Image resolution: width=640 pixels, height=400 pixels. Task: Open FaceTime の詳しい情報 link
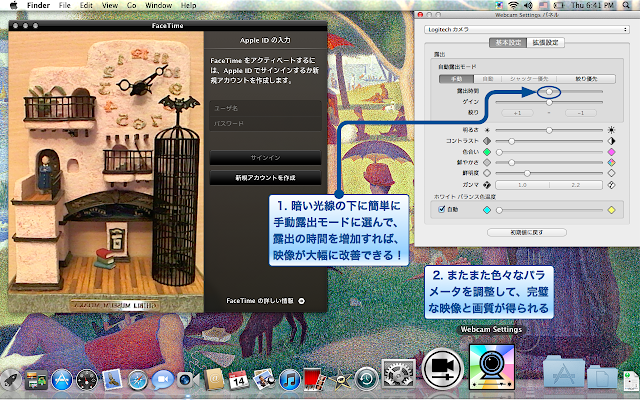coord(260,301)
